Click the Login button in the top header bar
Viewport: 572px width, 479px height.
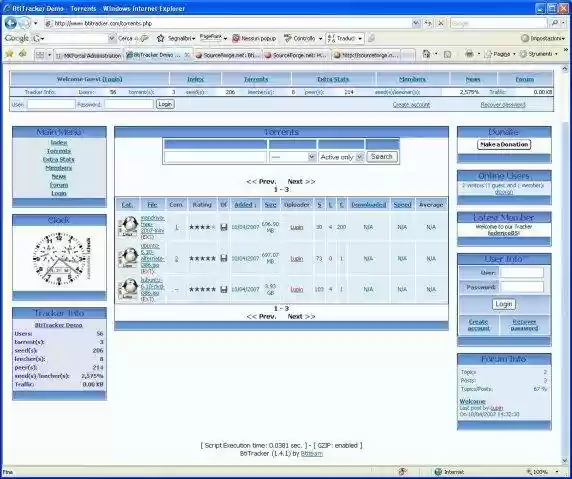tap(165, 104)
